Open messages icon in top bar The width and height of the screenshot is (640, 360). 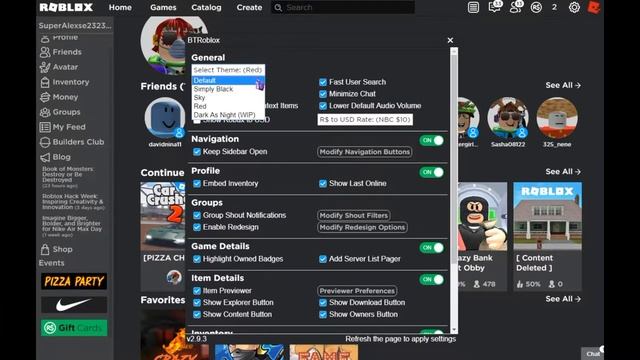(495, 7)
